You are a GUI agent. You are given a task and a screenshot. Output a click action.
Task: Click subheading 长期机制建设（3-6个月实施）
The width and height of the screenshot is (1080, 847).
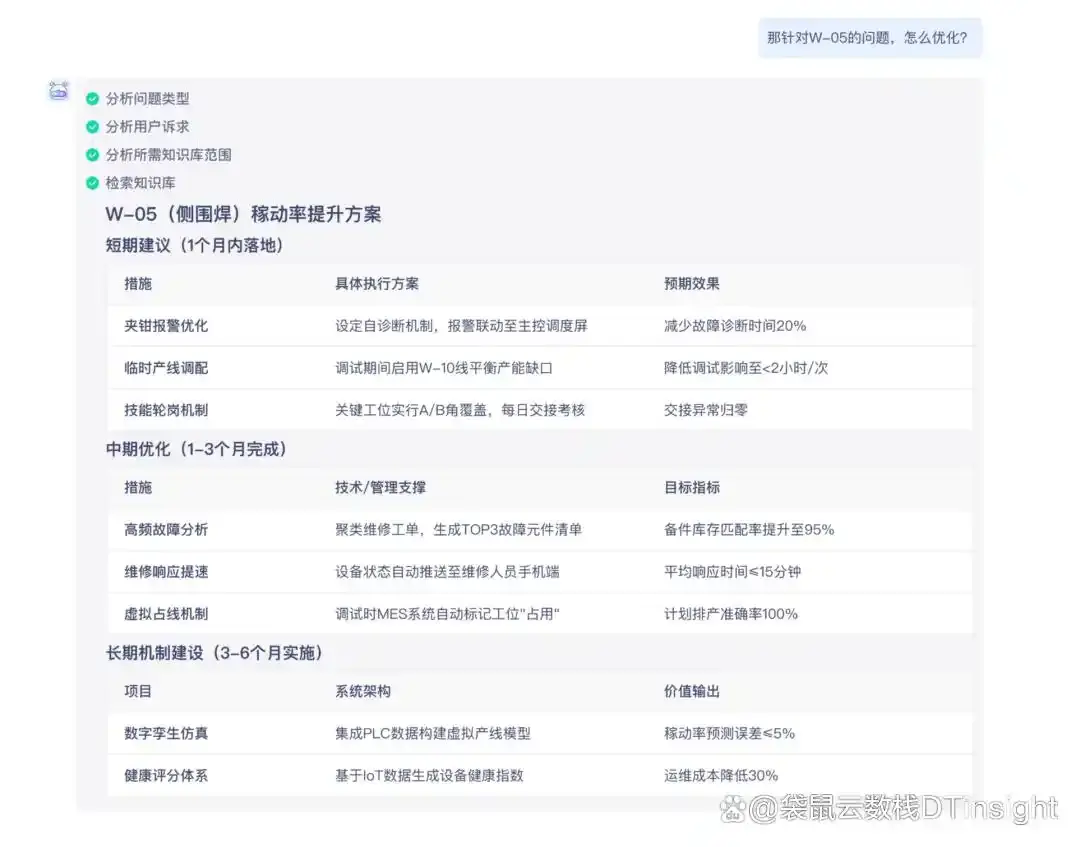[x=214, y=653]
